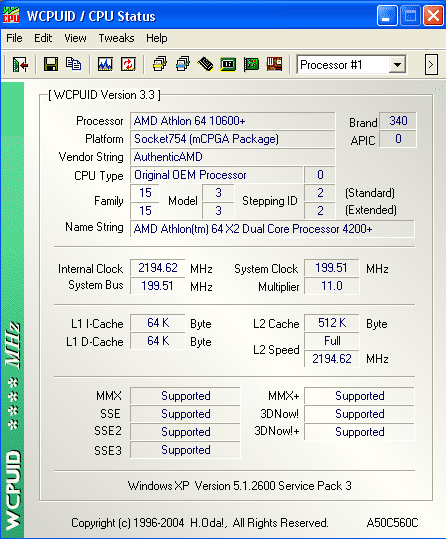Click the System Clock value 199.51
This screenshot has width=446, height=539.
click(x=331, y=268)
